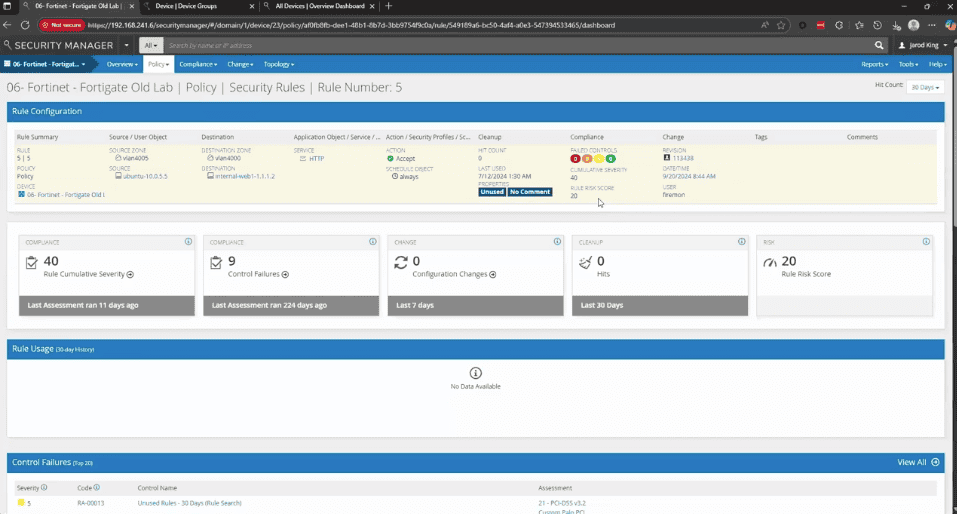Open the All search scope dropdown
Image resolution: width=957 pixels, height=514 pixels.
tap(151, 45)
